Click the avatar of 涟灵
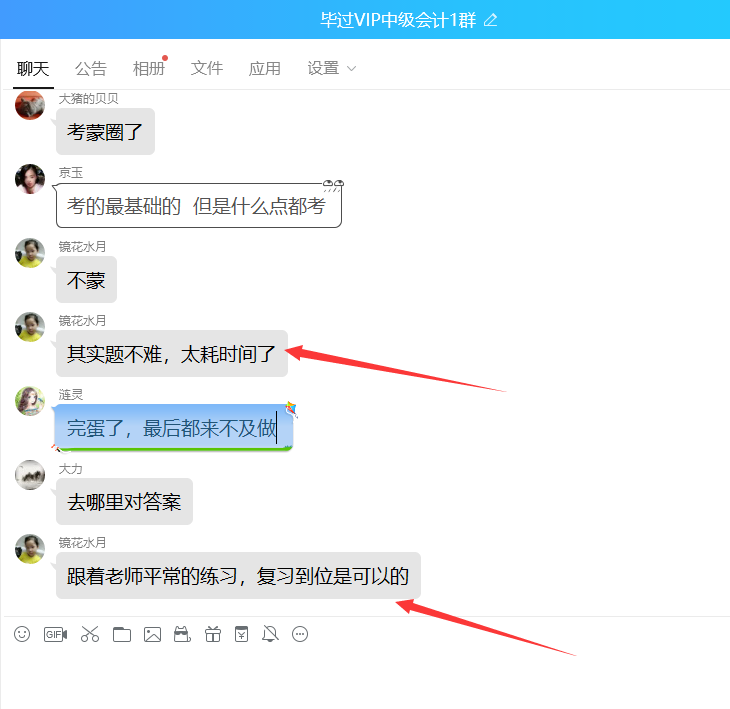 pos(30,401)
